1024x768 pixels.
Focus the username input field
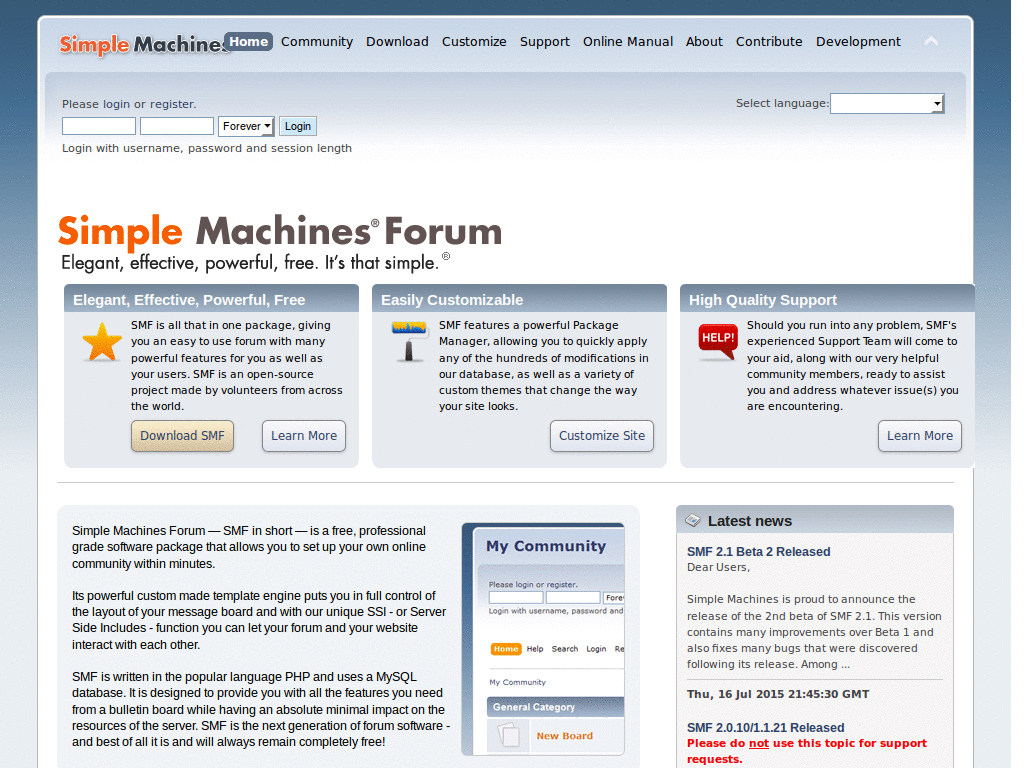pyautogui.click(x=99, y=126)
